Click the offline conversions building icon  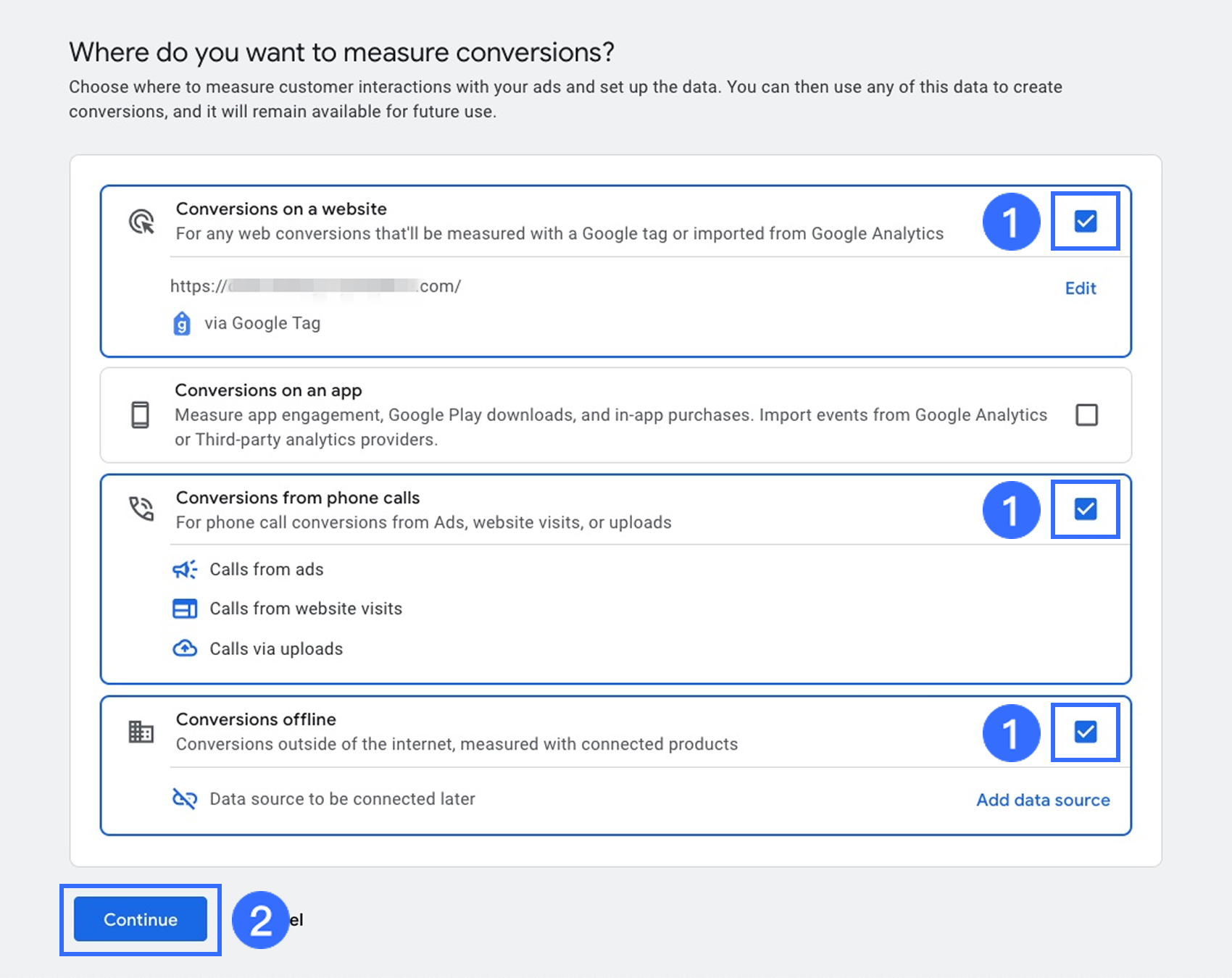(x=141, y=732)
